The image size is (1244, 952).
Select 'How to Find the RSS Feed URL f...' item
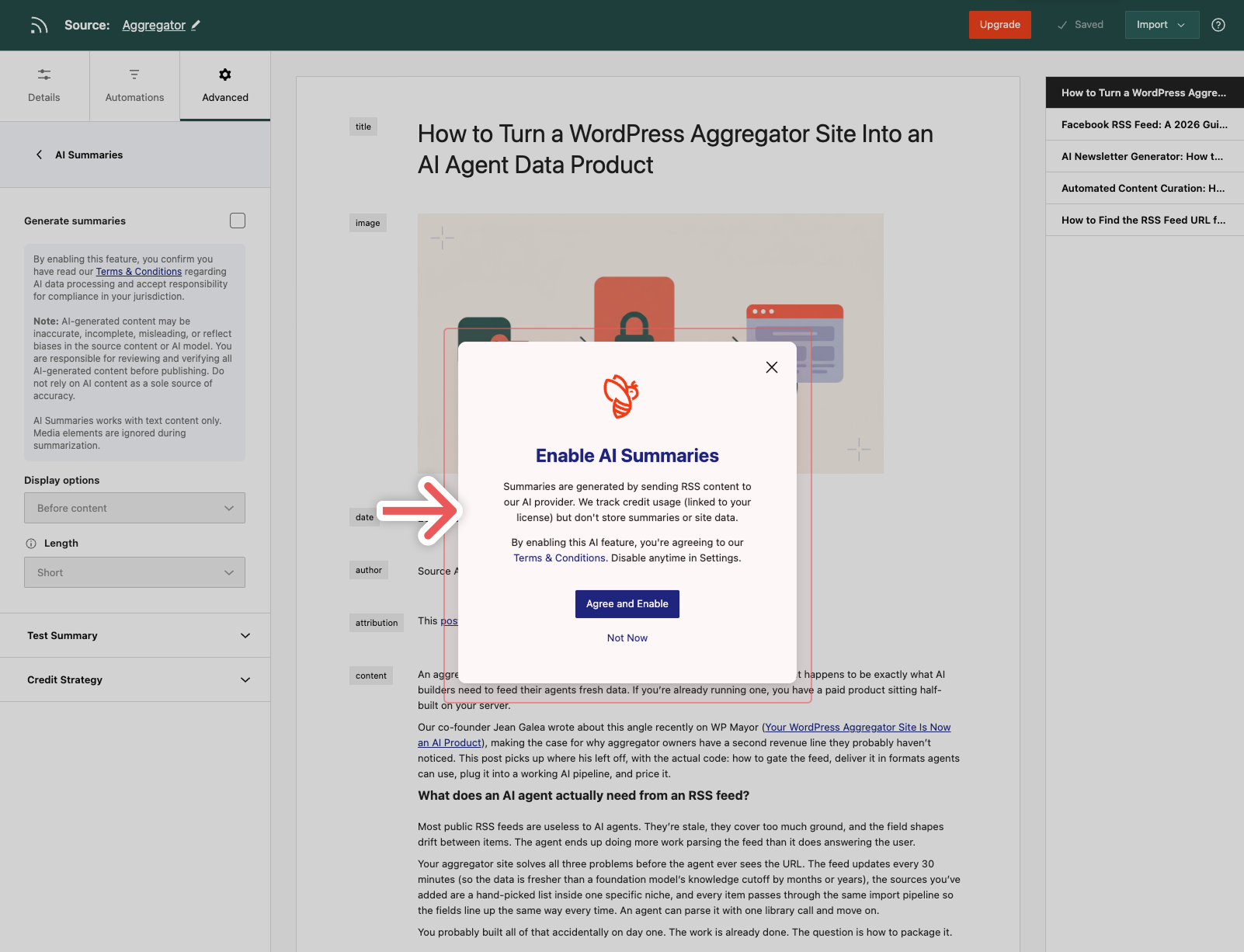click(x=1145, y=220)
